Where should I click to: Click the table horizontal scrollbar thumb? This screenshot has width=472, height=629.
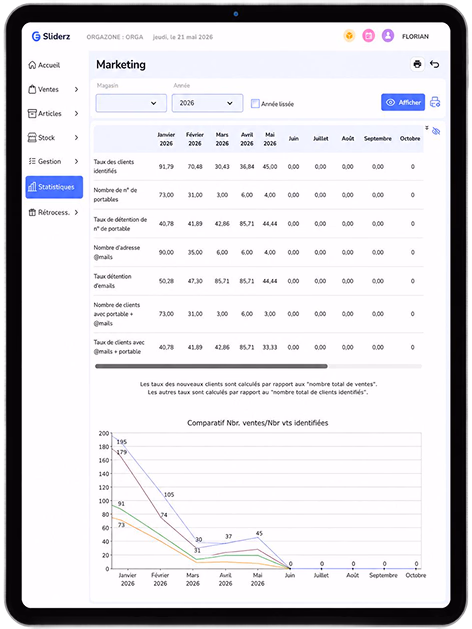[211, 366]
